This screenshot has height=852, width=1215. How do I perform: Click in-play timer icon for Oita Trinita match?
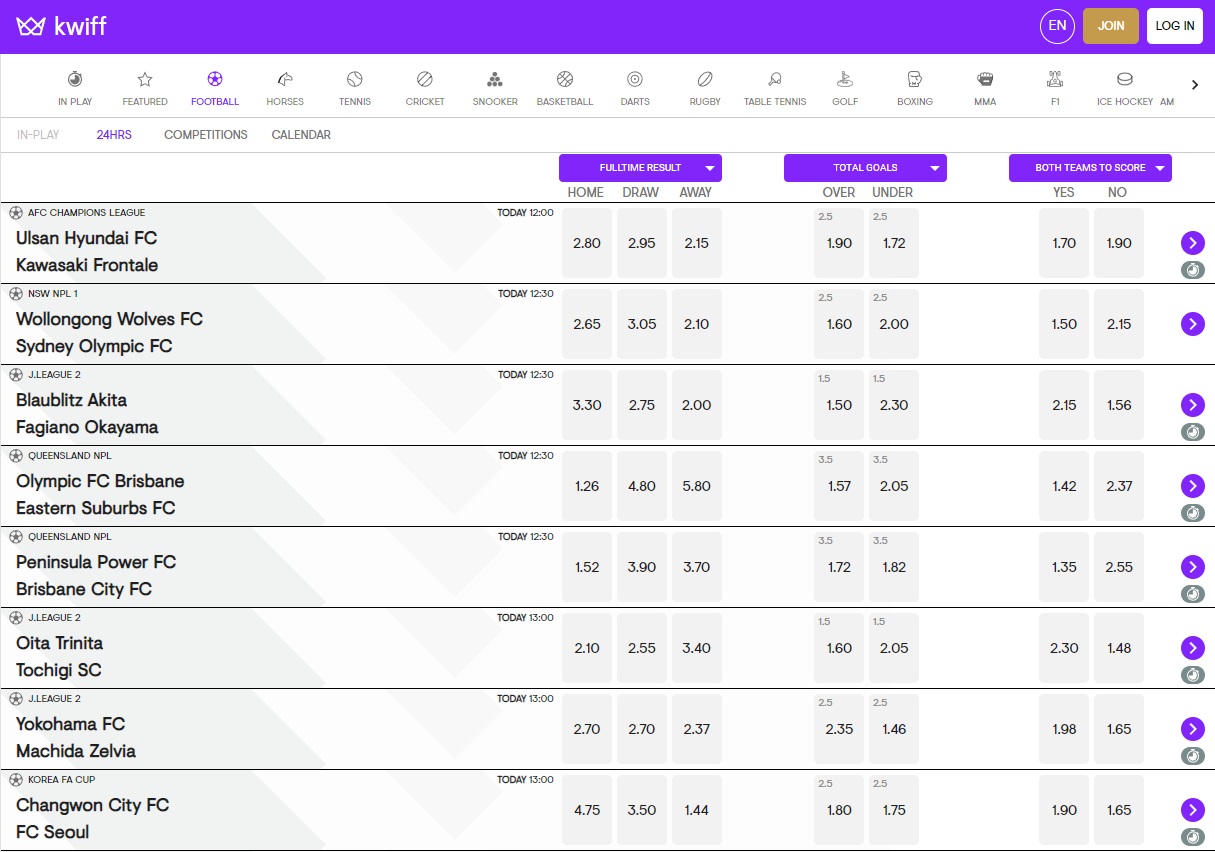coord(1192,675)
